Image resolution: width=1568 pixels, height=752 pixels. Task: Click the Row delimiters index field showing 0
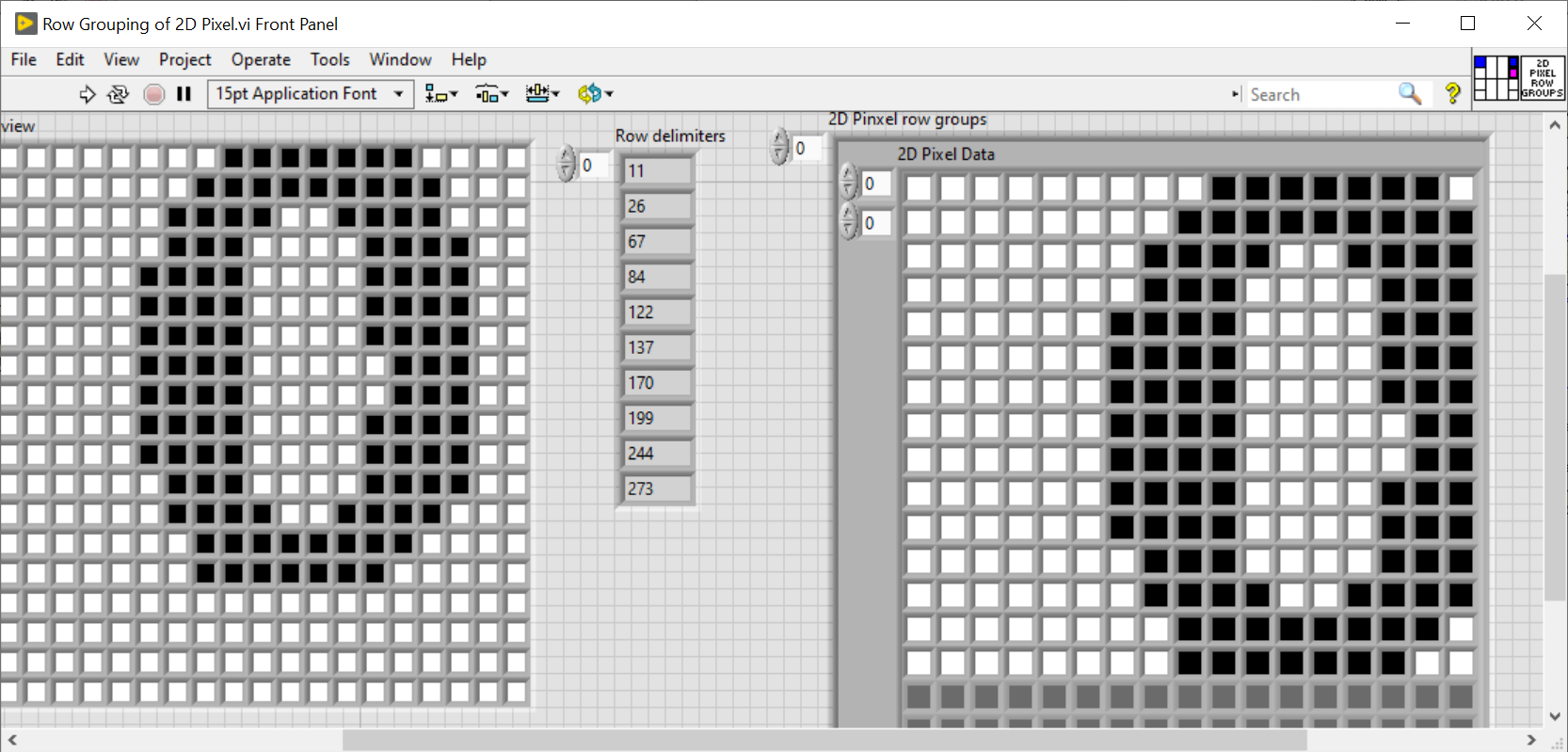click(x=593, y=166)
